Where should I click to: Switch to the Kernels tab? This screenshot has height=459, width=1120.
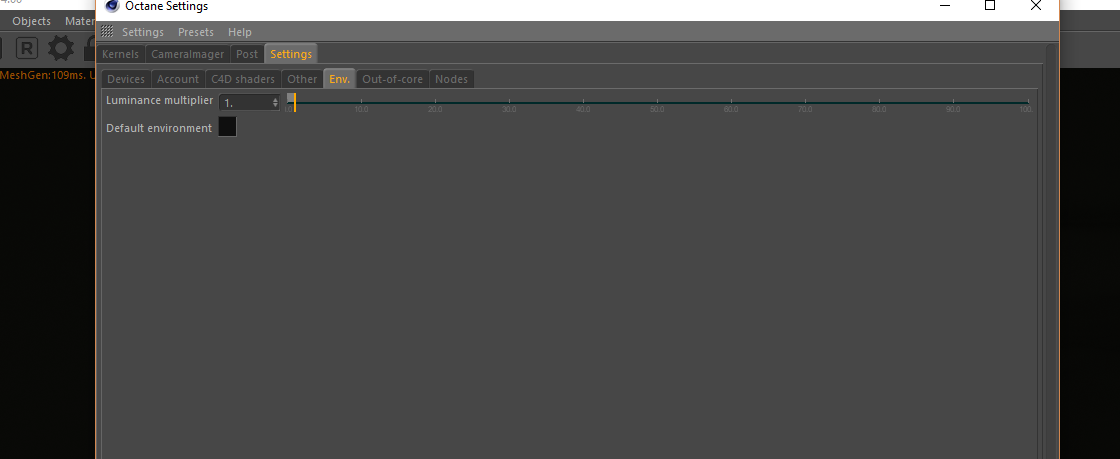click(121, 54)
